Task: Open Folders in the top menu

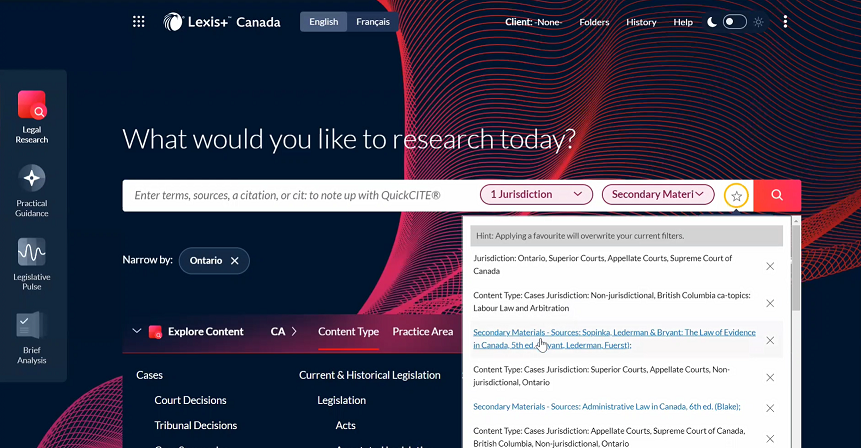Action: pyautogui.click(x=594, y=22)
